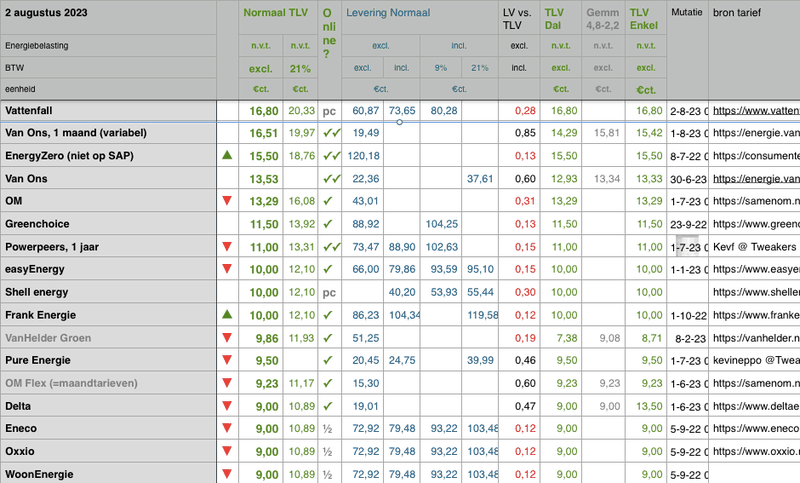Click the double checkmark in the Delta row
The width and height of the screenshot is (800, 483).
(x=331, y=405)
